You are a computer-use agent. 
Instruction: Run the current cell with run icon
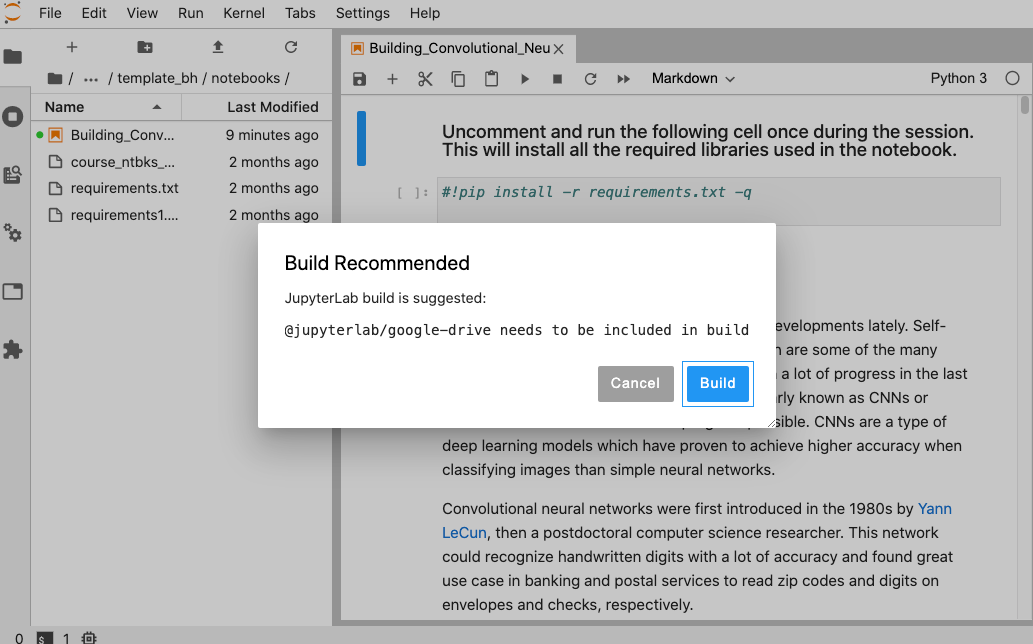[525, 78]
